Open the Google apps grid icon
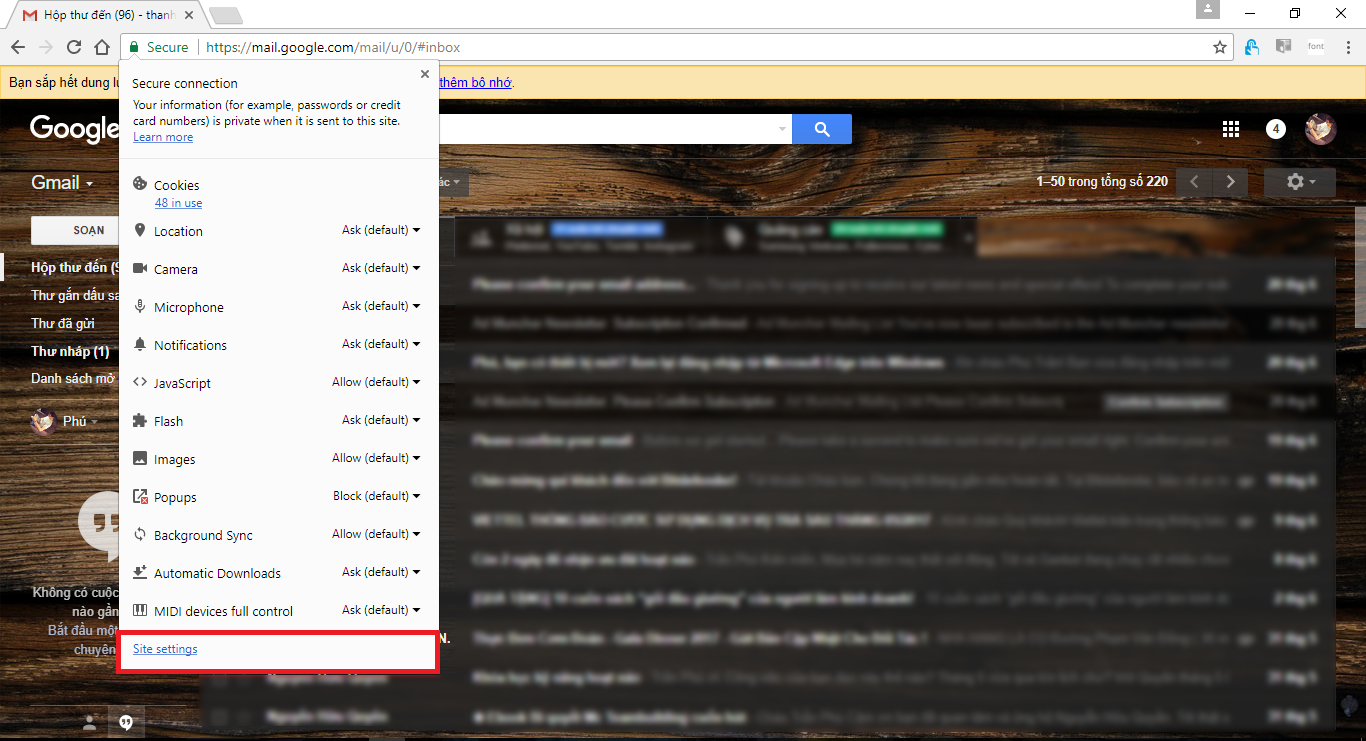The height and width of the screenshot is (741, 1366). point(1231,129)
